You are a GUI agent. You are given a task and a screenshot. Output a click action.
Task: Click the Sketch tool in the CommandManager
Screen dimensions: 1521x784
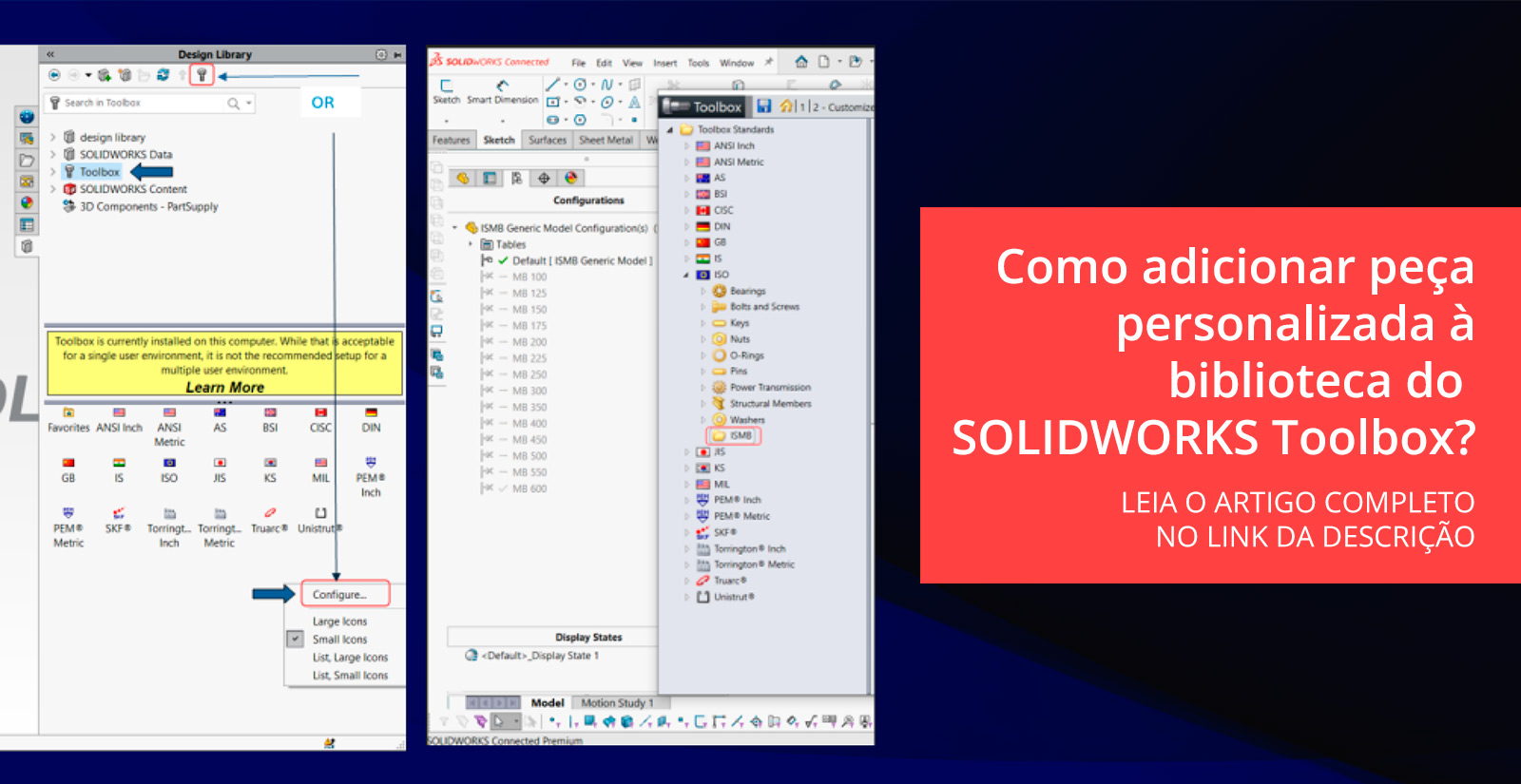coord(446,91)
